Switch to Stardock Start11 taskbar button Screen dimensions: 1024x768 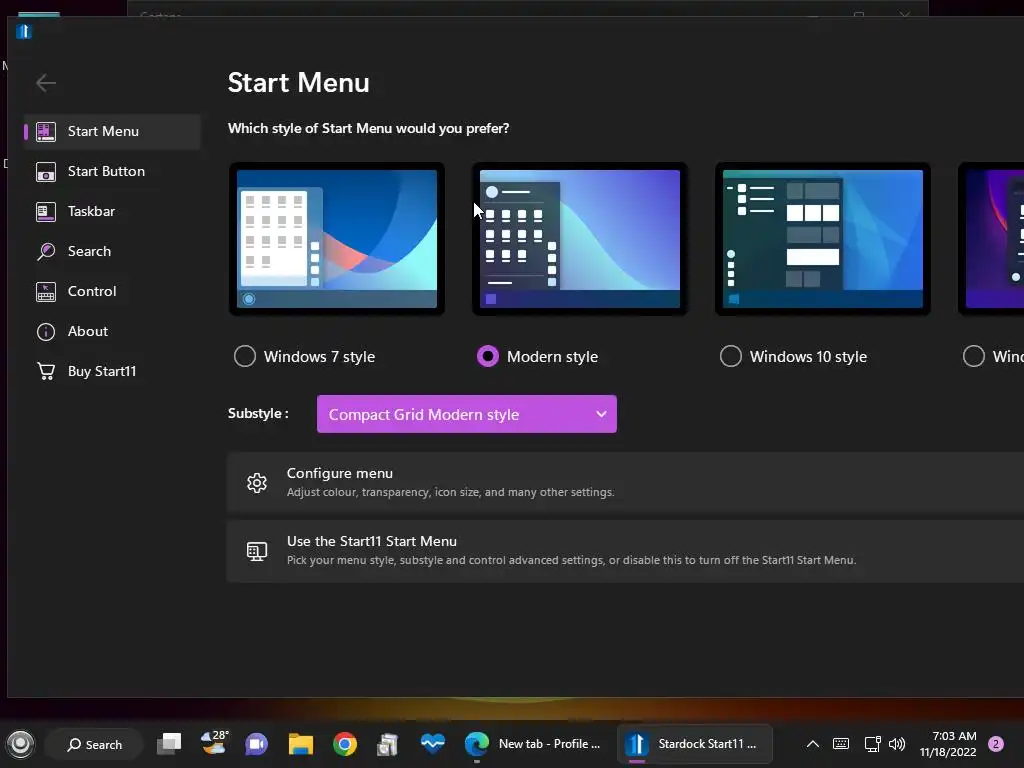695,744
